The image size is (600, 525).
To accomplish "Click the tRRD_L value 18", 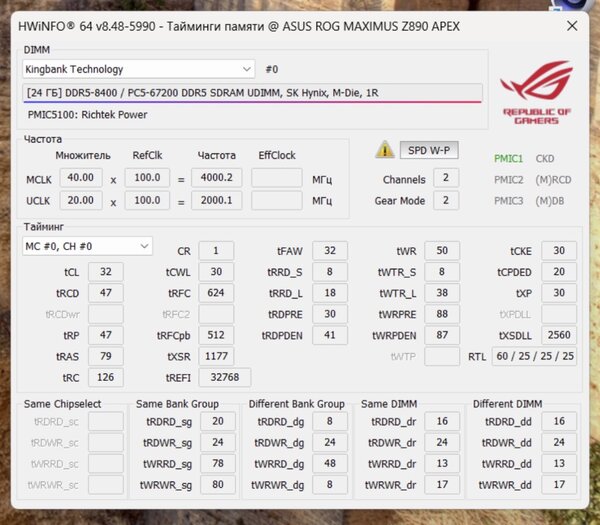I will tap(330, 293).
